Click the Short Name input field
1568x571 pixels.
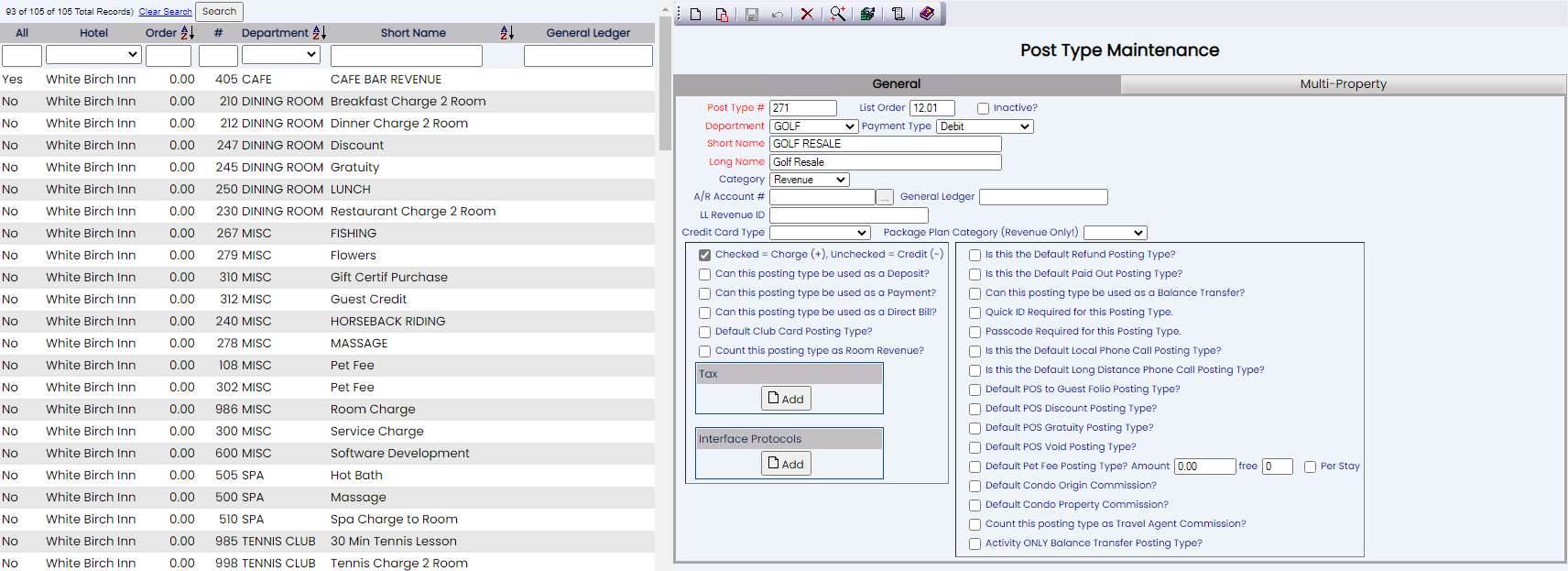tap(885, 144)
